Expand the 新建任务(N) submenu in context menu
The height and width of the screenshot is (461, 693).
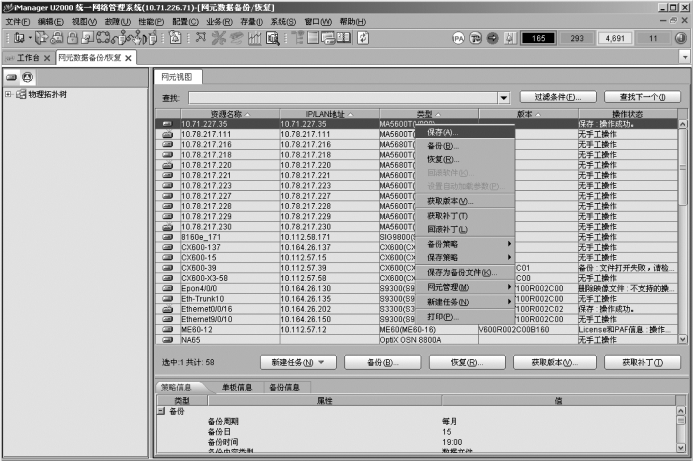point(465,302)
